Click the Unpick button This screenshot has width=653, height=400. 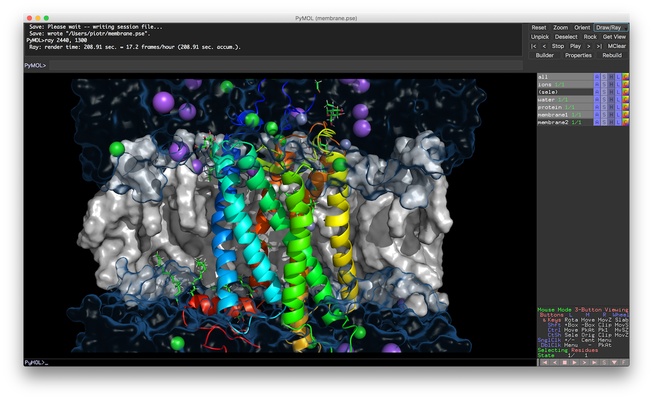pos(540,37)
